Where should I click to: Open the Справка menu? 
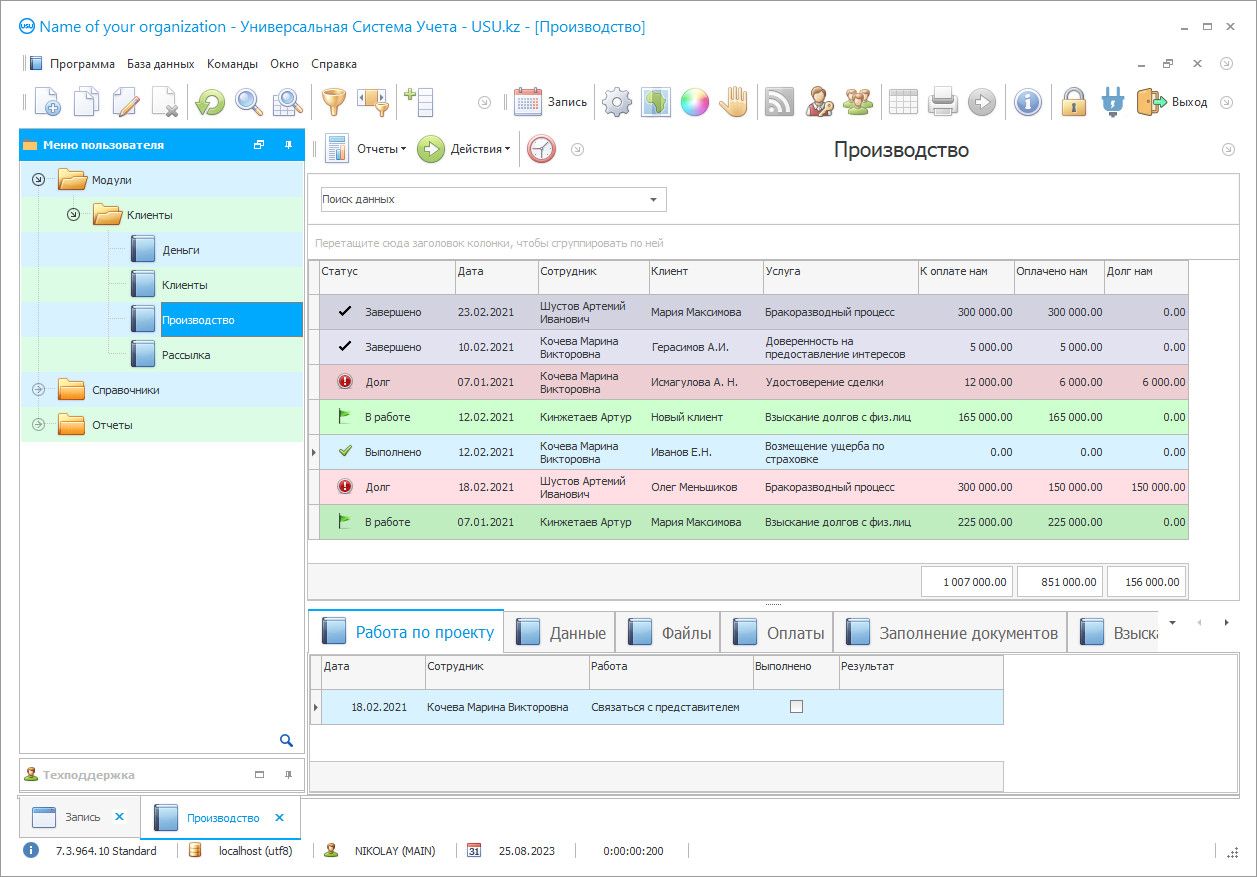point(334,64)
